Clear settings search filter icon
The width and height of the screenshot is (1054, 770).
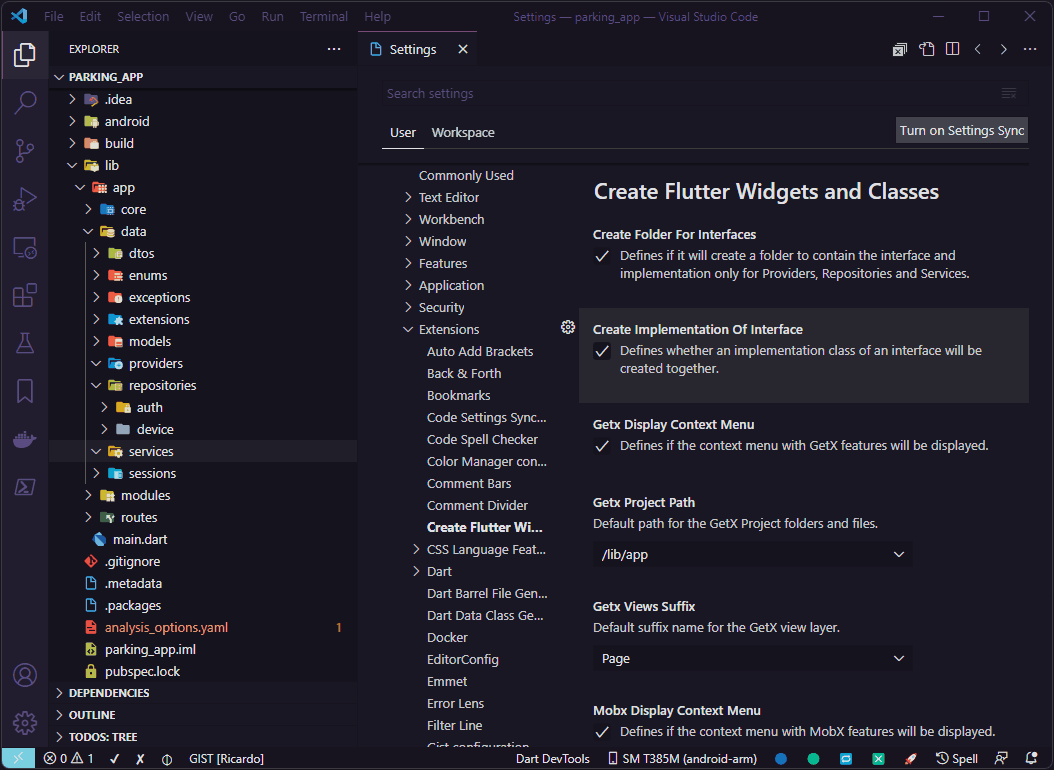coord(1009,93)
